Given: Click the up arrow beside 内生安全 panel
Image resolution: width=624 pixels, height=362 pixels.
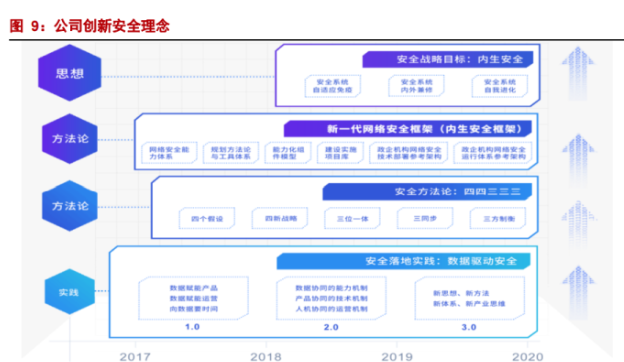Looking at the screenshot, I should coord(578,74).
